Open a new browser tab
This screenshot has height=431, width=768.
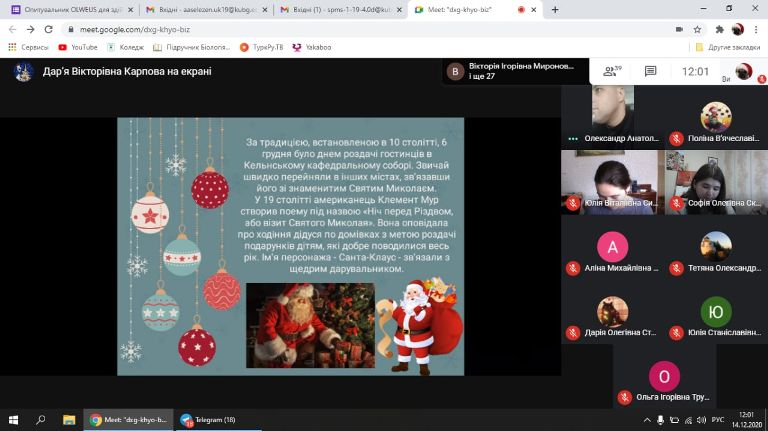point(555,9)
